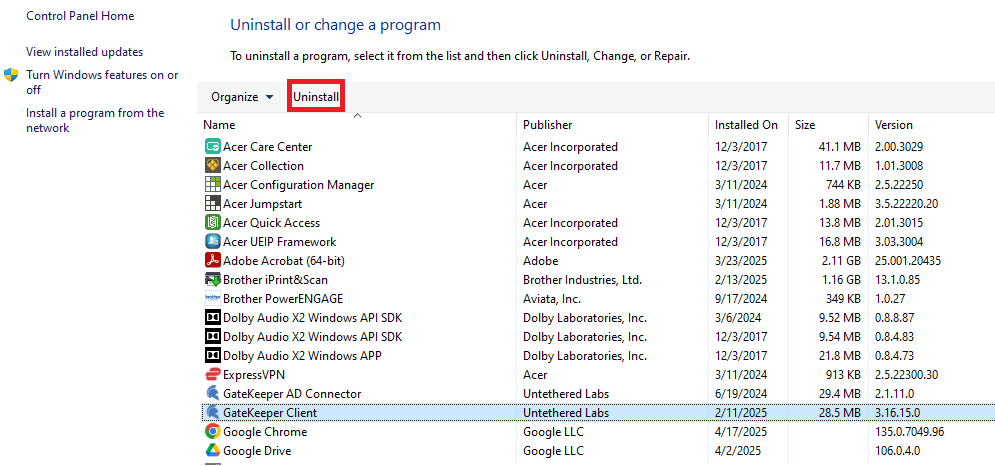Viewport: 995px width, 466px height.
Task: Click publisher Aviata, Inc.
Action: (552, 299)
